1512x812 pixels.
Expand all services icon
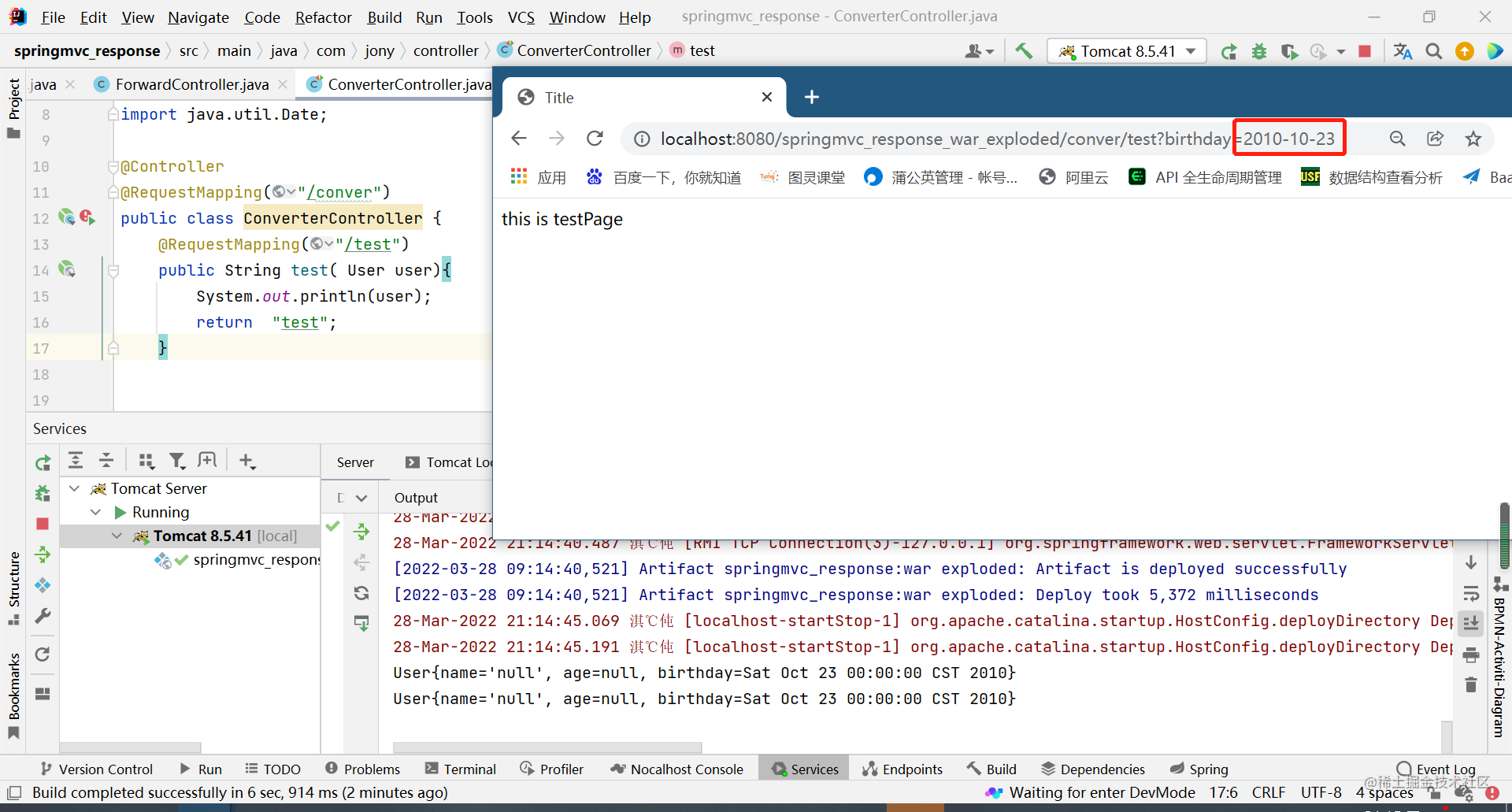76,461
